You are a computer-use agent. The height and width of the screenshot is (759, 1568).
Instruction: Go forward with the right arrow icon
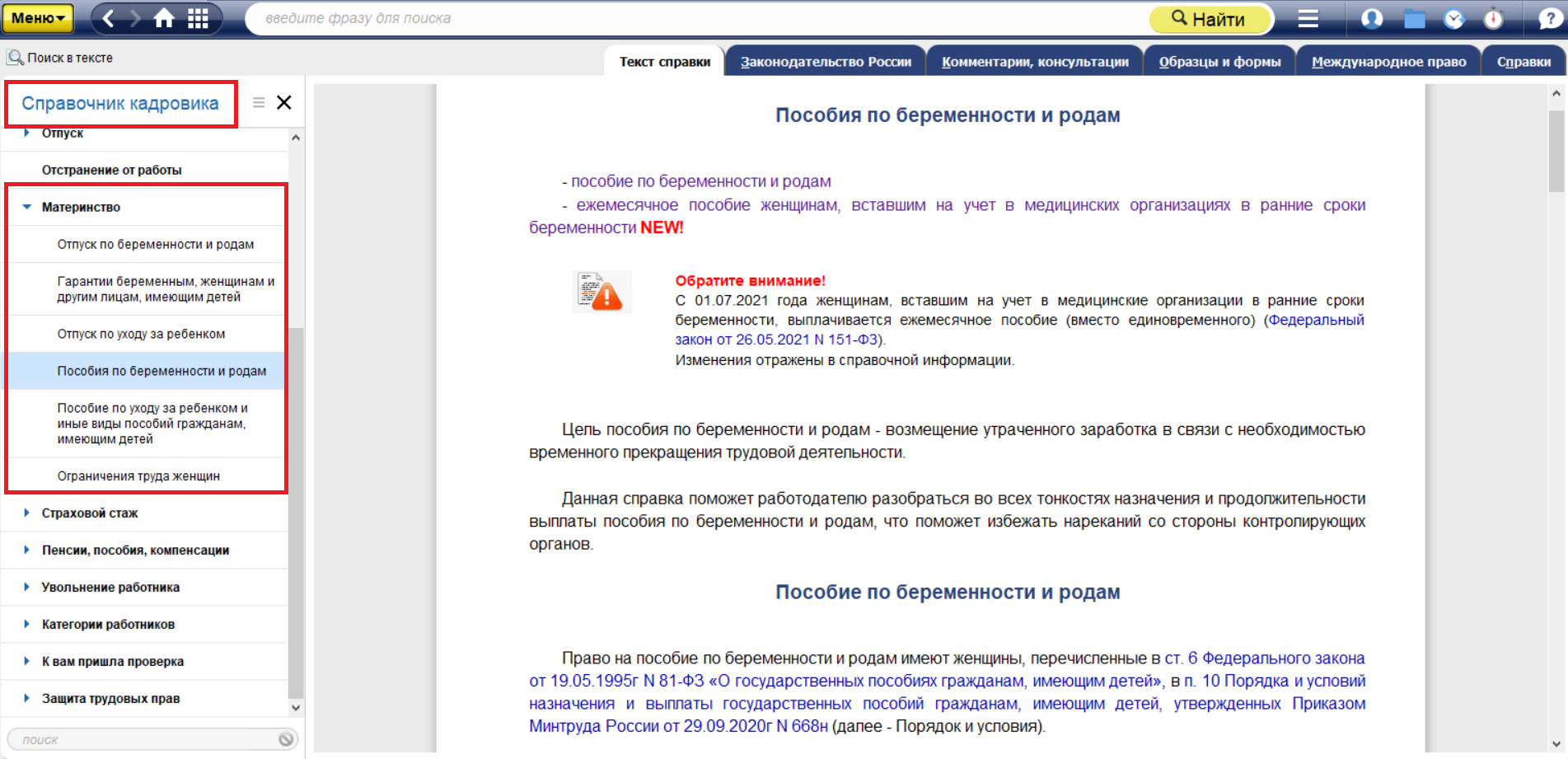click(x=135, y=18)
